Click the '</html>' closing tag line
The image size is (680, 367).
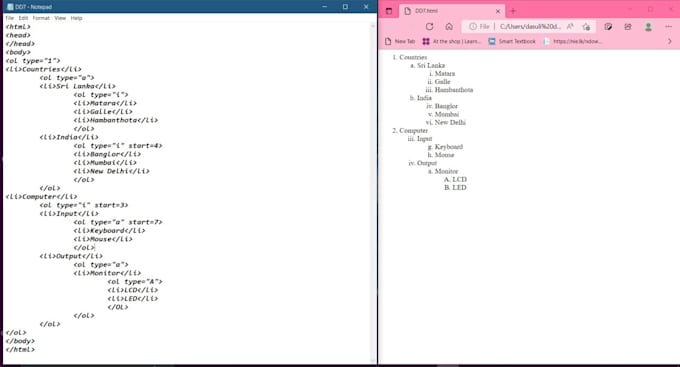[20, 349]
